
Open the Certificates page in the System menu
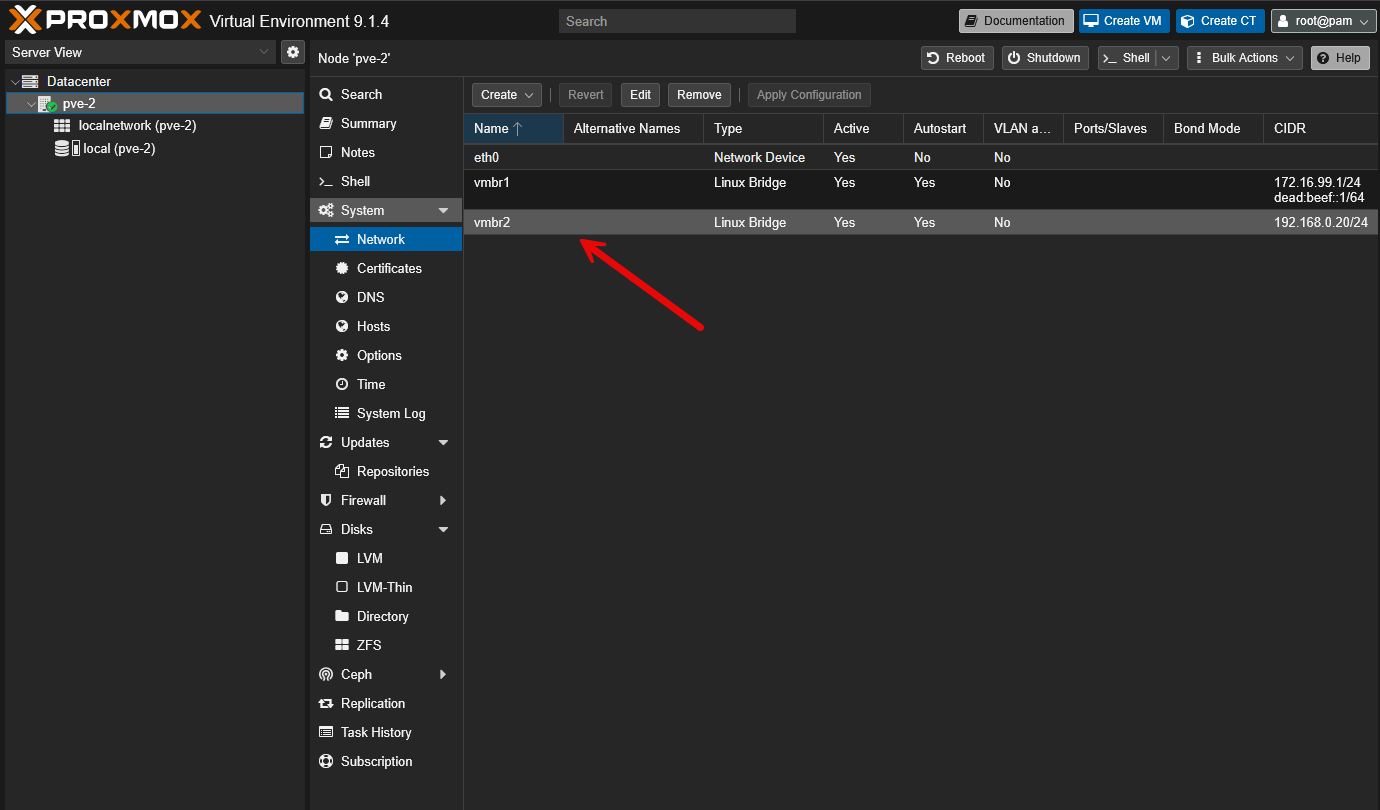point(388,268)
